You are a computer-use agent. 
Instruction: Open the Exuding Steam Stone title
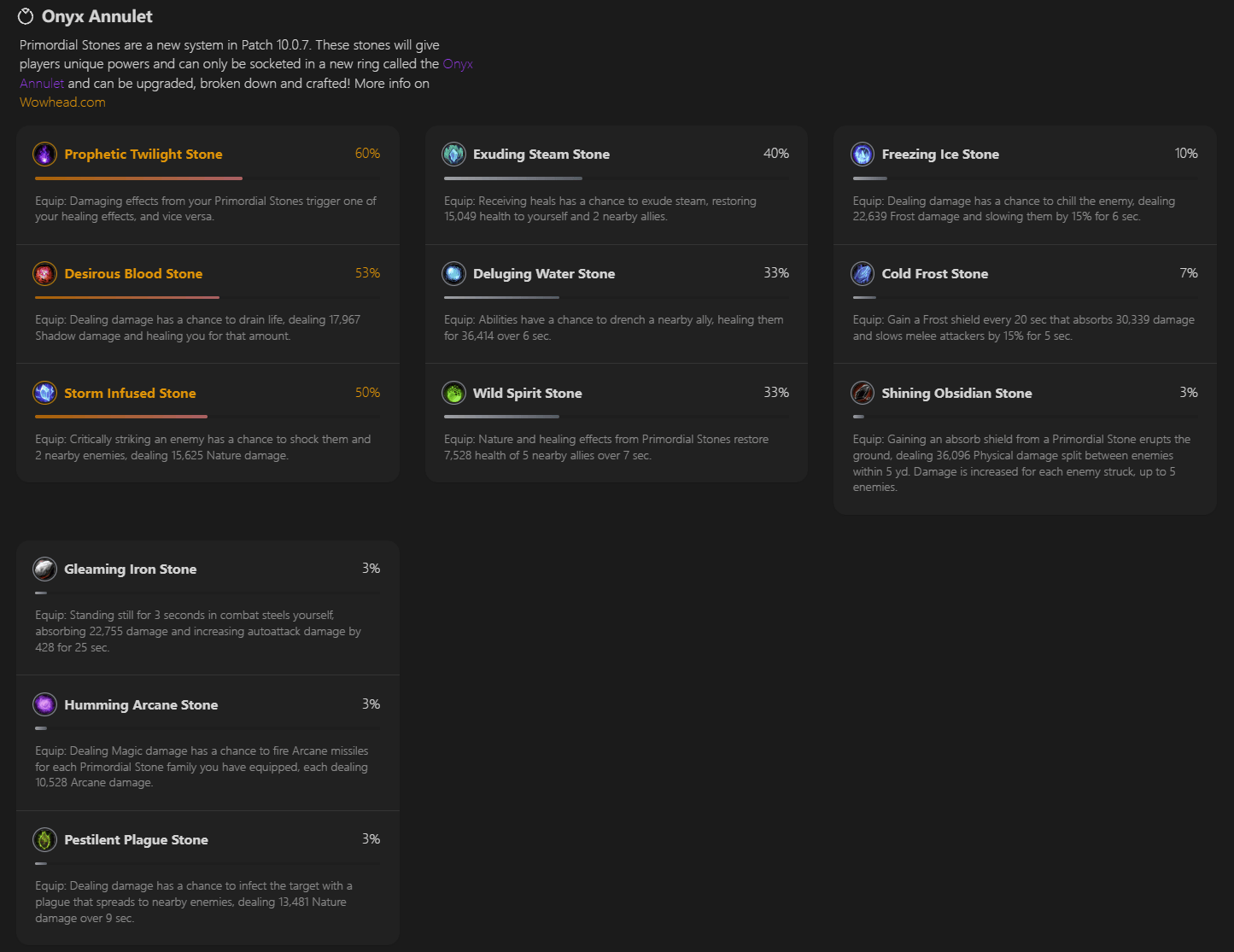click(x=541, y=155)
